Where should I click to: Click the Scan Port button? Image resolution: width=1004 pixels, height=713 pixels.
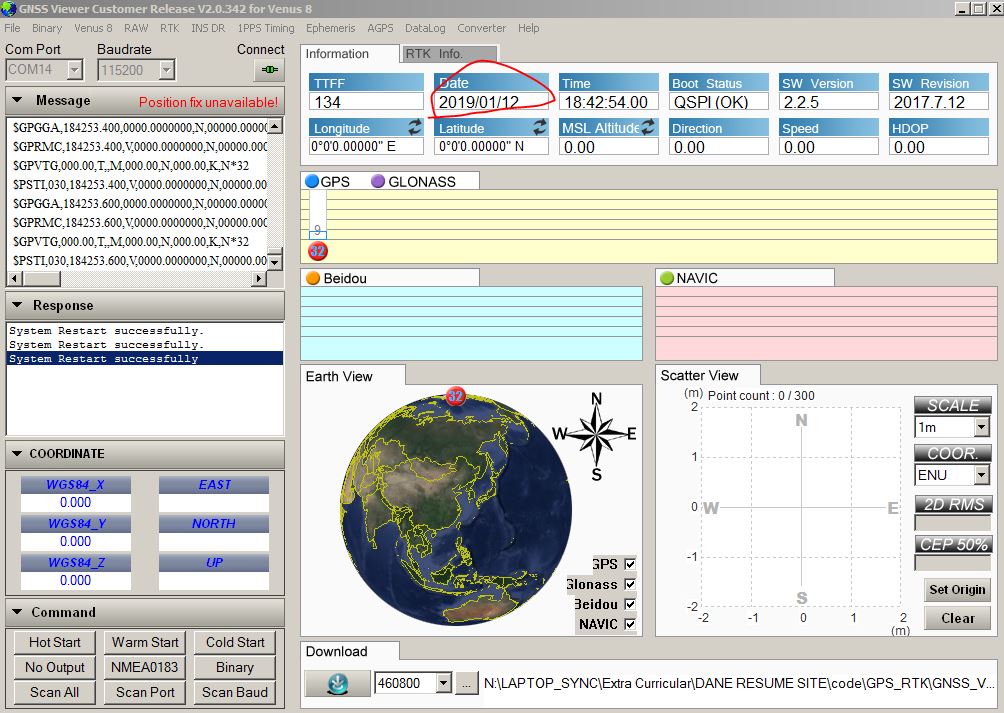[x=145, y=692]
